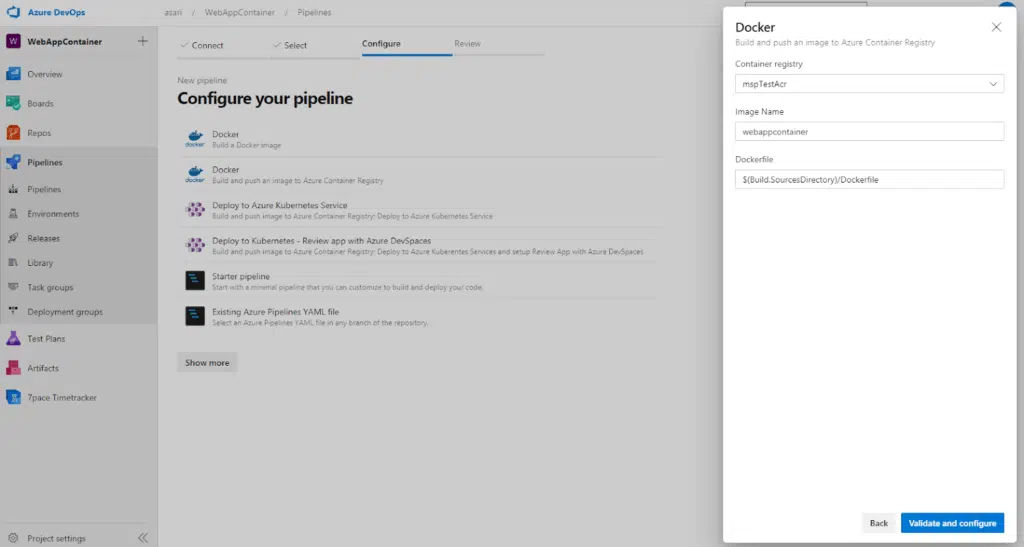Viewport: 1024px width, 547px height.
Task: Open the Overview icon in the sidebar
Action: 13,74
